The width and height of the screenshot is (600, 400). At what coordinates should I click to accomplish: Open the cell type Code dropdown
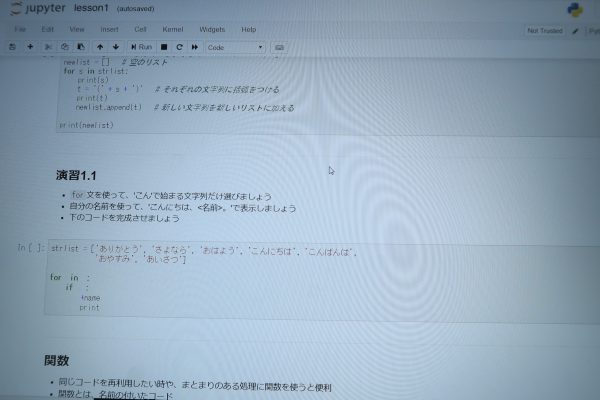(x=235, y=47)
